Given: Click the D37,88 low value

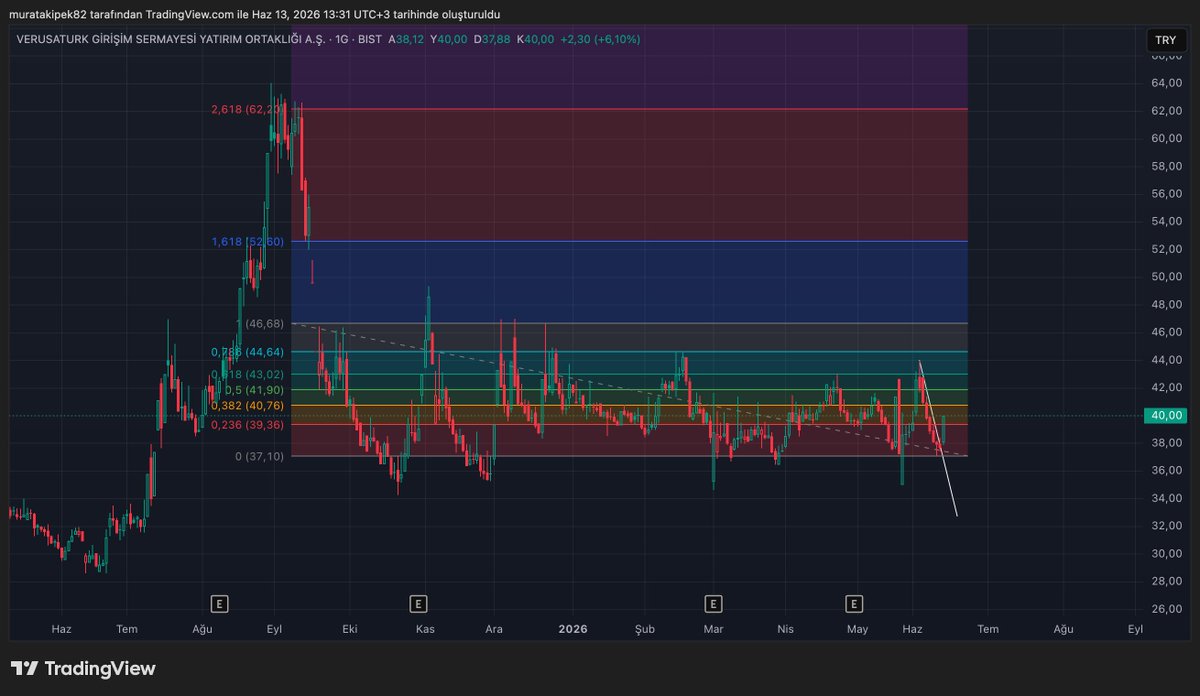Looking at the screenshot, I should click(x=491, y=39).
